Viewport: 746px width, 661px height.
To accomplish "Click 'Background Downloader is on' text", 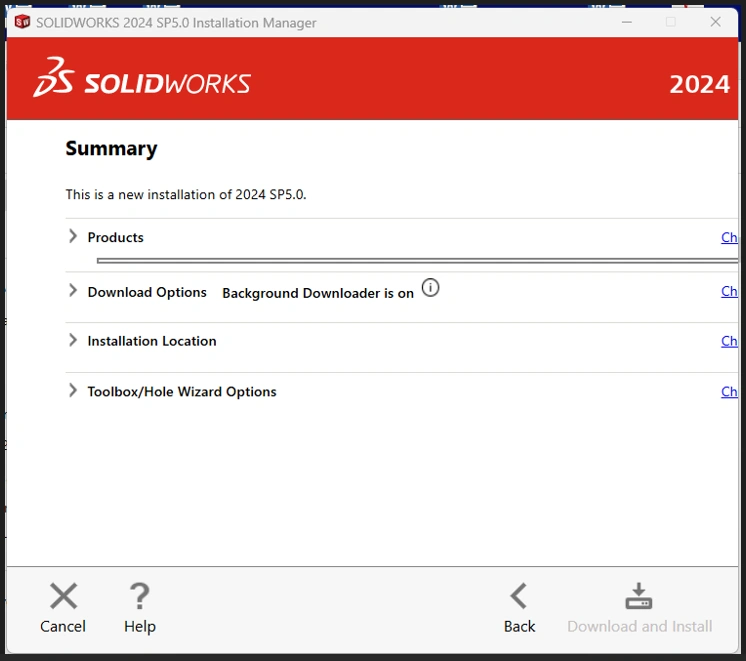I will [x=318, y=293].
